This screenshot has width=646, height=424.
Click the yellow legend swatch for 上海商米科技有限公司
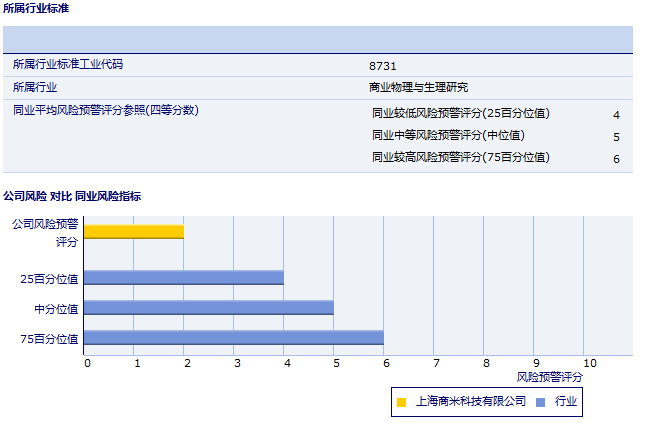401,402
